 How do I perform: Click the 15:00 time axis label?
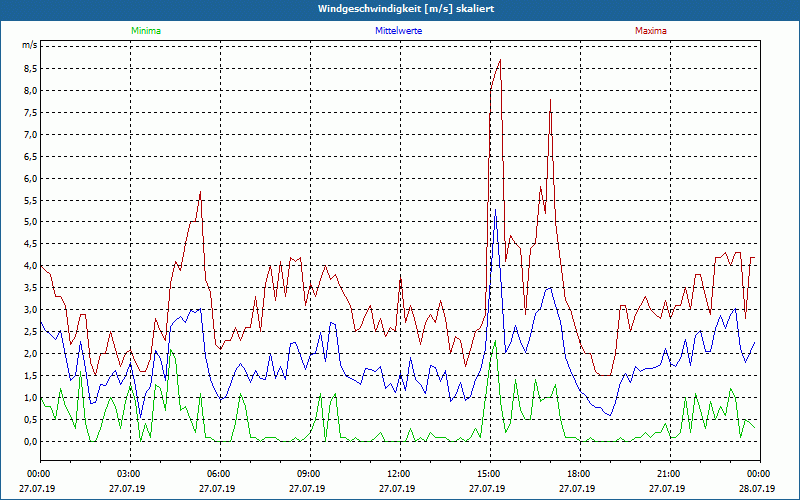click(x=487, y=474)
